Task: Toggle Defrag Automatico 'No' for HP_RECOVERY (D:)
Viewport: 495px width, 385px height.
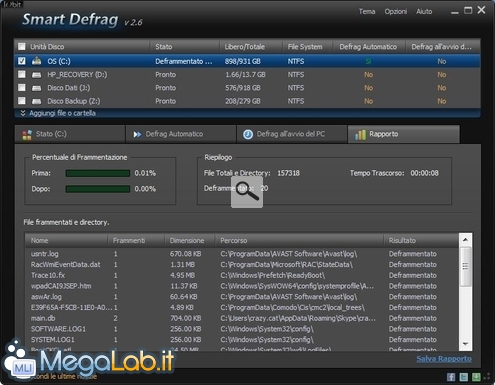Action: click(x=368, y=75)
